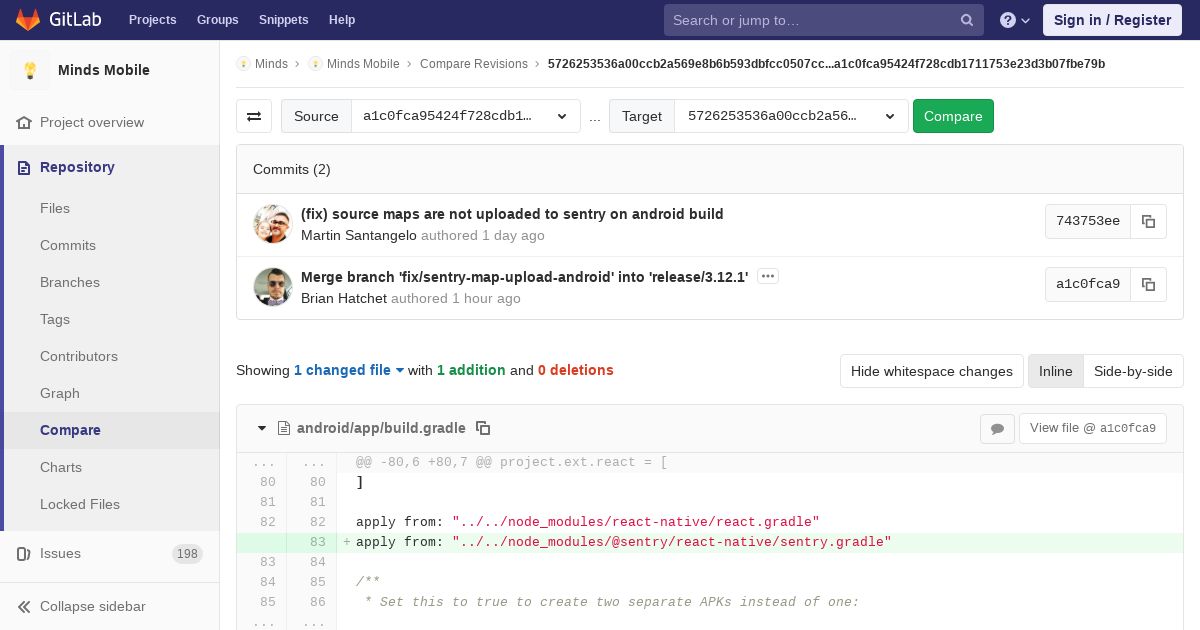Open the Minds Mobile sidebar title

[104, 70]
